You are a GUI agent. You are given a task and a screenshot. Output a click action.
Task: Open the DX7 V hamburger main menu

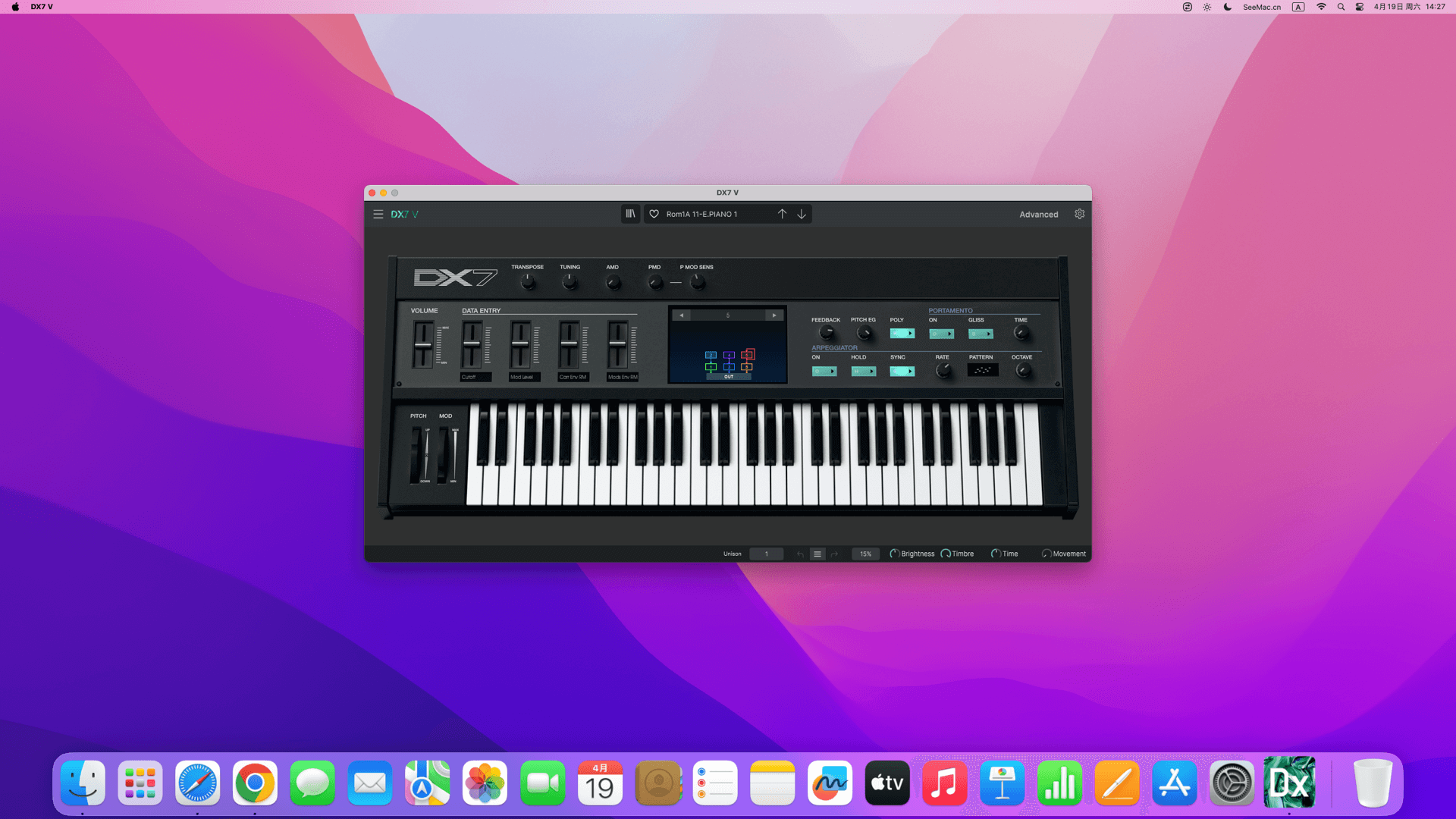pyautogui.click(x=378, y=215)
